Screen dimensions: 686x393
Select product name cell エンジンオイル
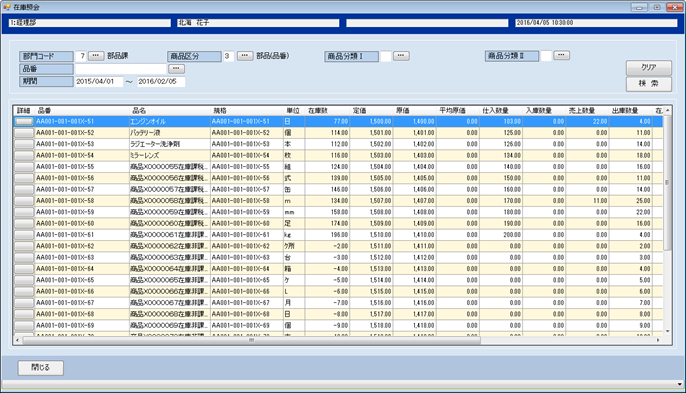coord(170,122)
